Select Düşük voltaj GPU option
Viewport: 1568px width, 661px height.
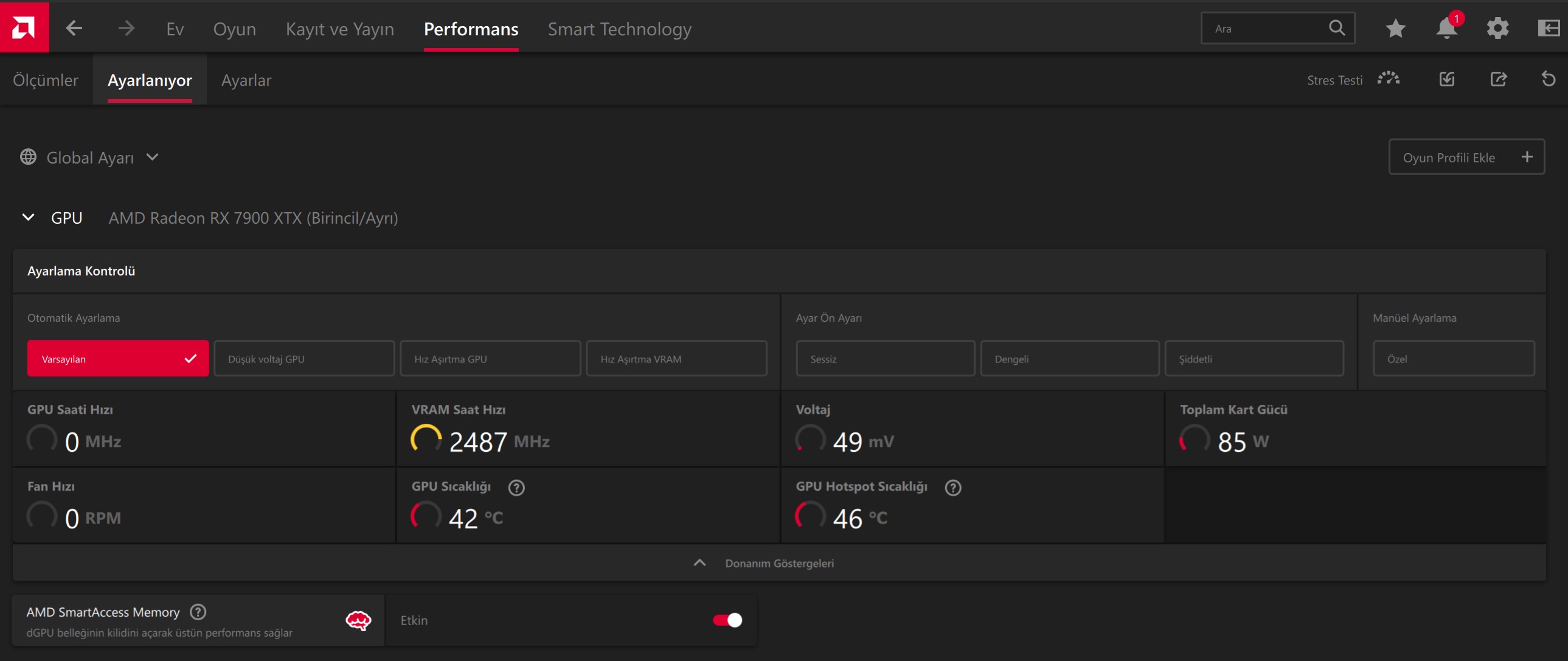tap(304, 359)
